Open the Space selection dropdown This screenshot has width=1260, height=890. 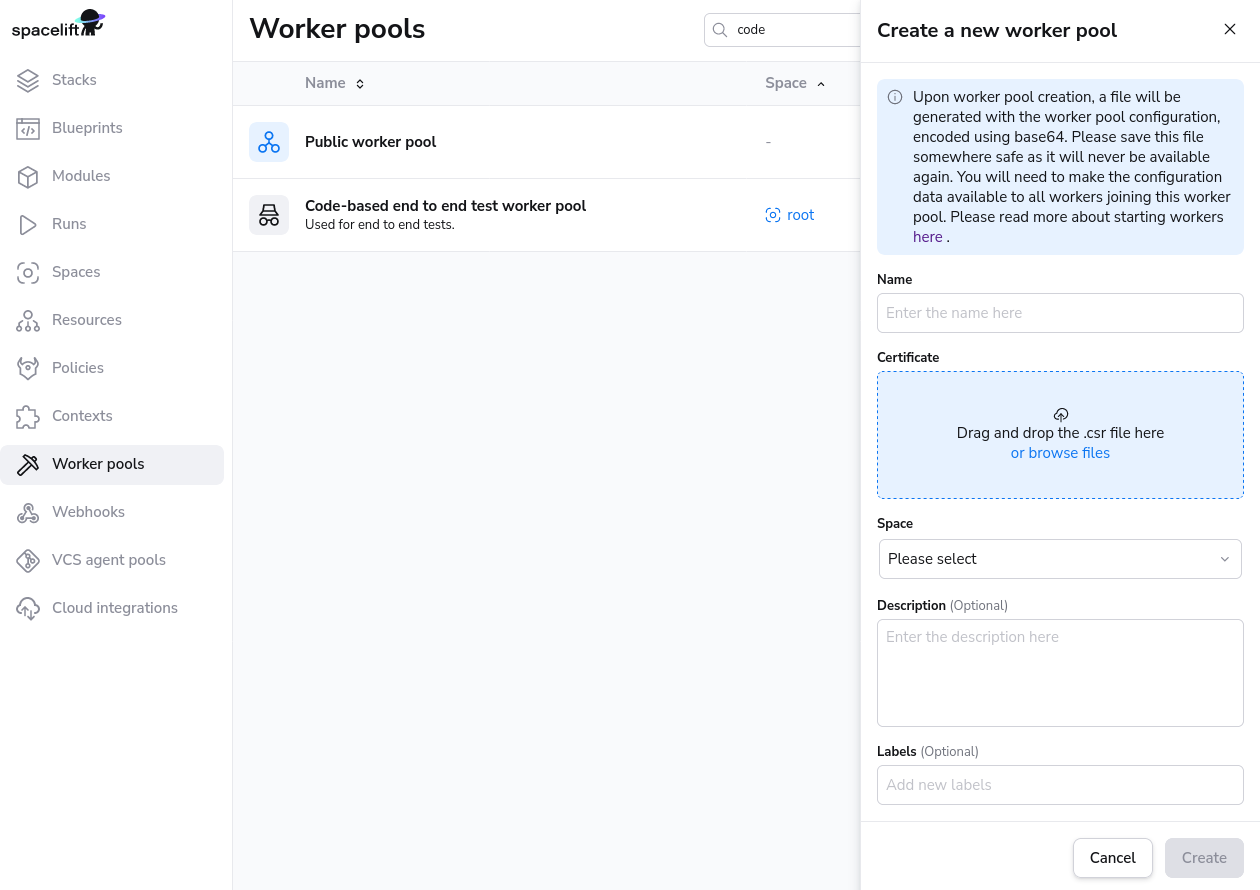1060,559
